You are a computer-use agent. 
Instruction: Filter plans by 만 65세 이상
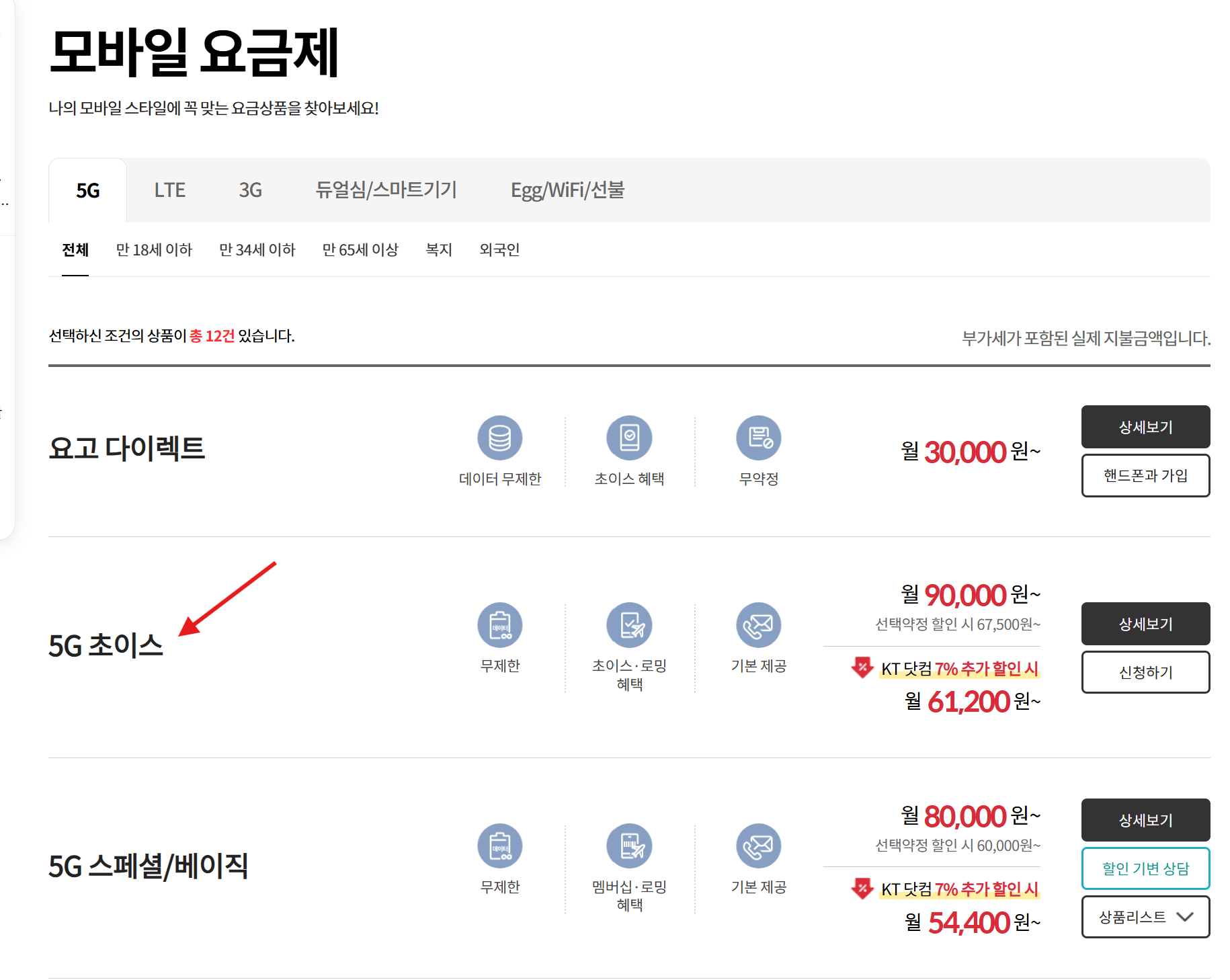pos(360,250)
